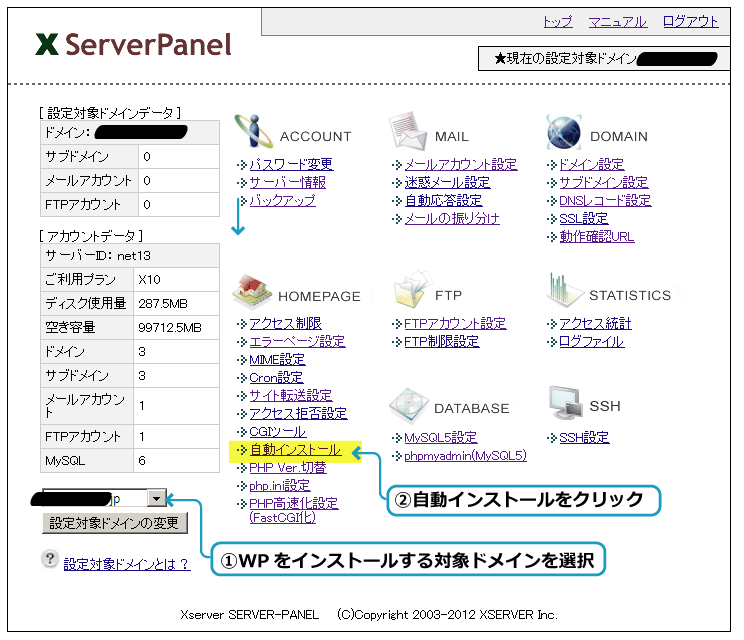Open the サーバー情報 link

coord(288,182)
